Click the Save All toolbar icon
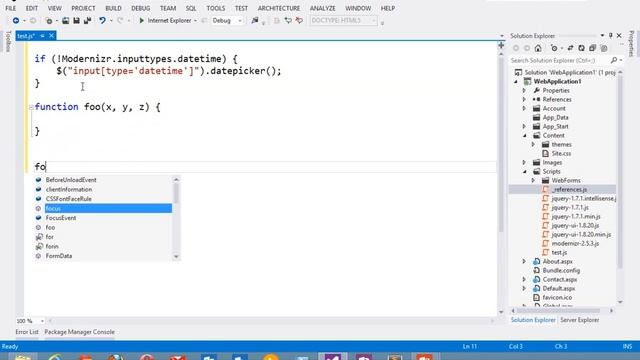 (87, 20)
